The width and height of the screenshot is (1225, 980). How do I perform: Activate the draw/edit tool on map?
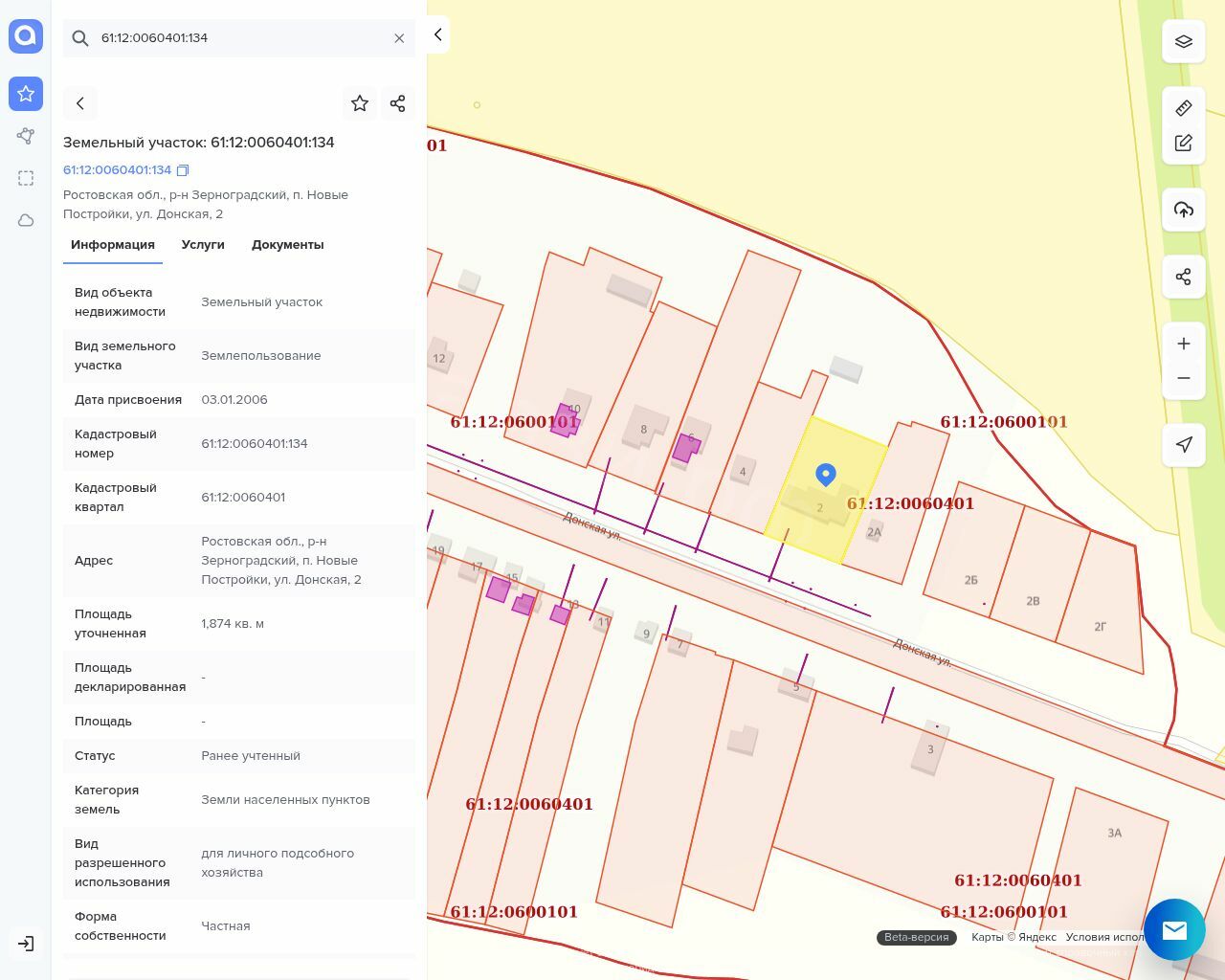click(1183, 144)
